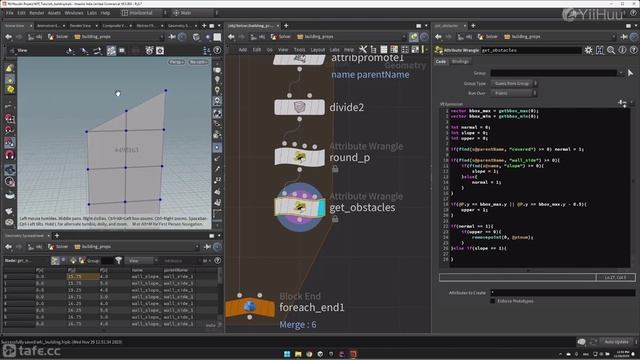Click the select tool in viewport toolbar

coord(70,51)
